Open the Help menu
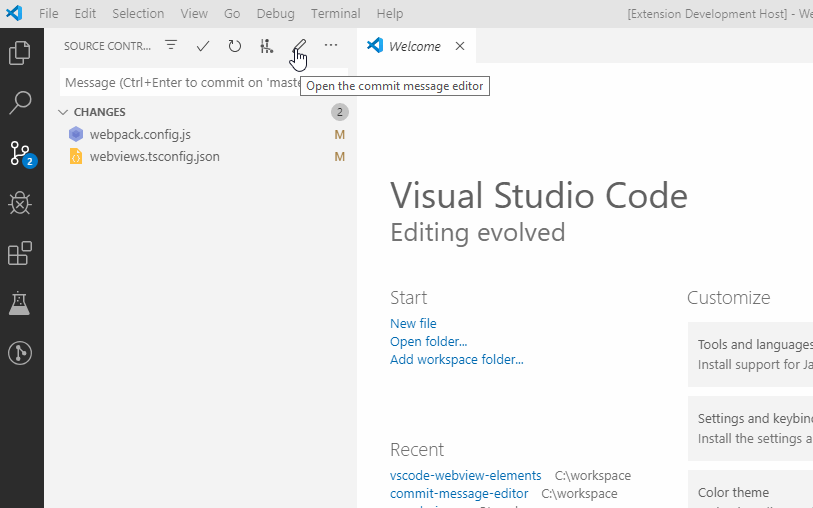Screen dimensions: 813x508 point(390,13)
